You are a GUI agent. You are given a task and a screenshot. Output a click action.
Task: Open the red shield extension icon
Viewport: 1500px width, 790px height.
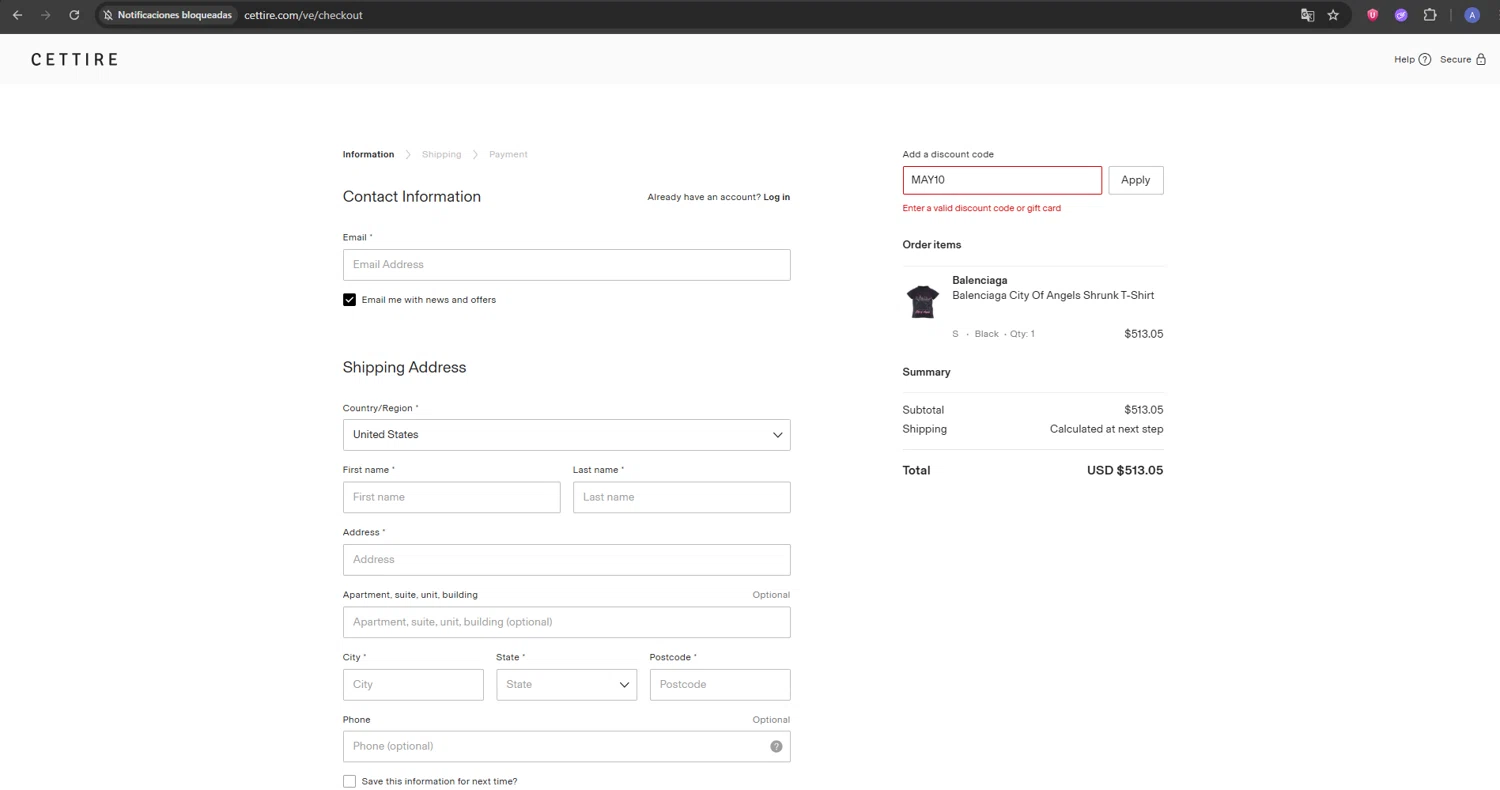point(1373,15)
